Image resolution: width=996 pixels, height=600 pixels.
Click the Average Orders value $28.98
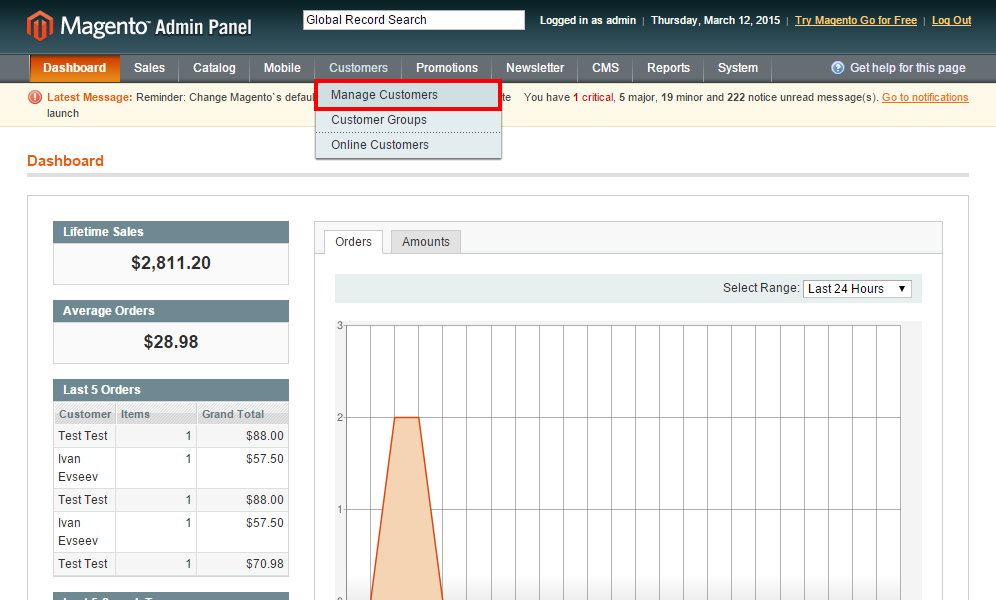[171, 342]
